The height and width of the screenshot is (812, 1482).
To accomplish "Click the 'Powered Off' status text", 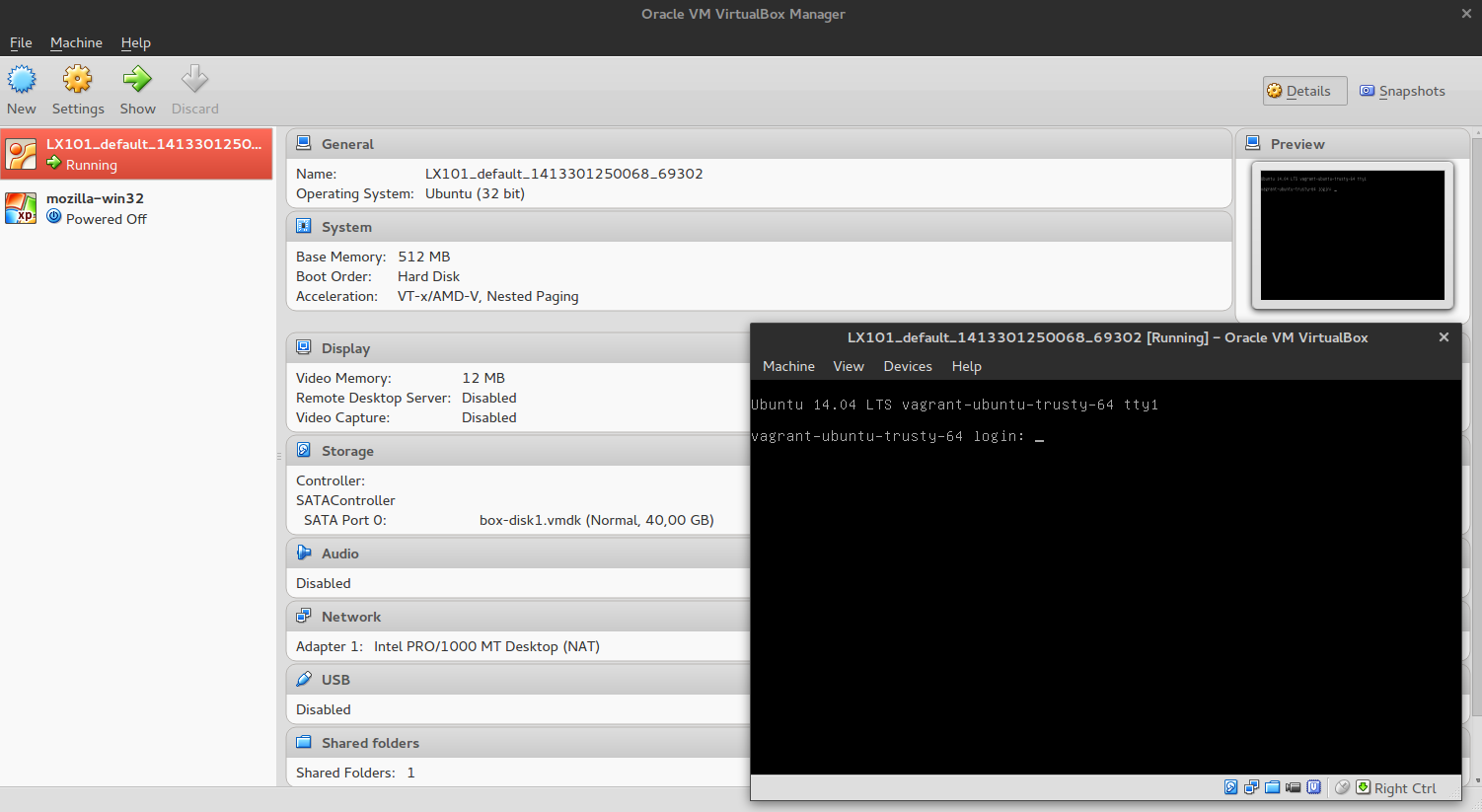I will pyautogui.click(x=107, y=219).
